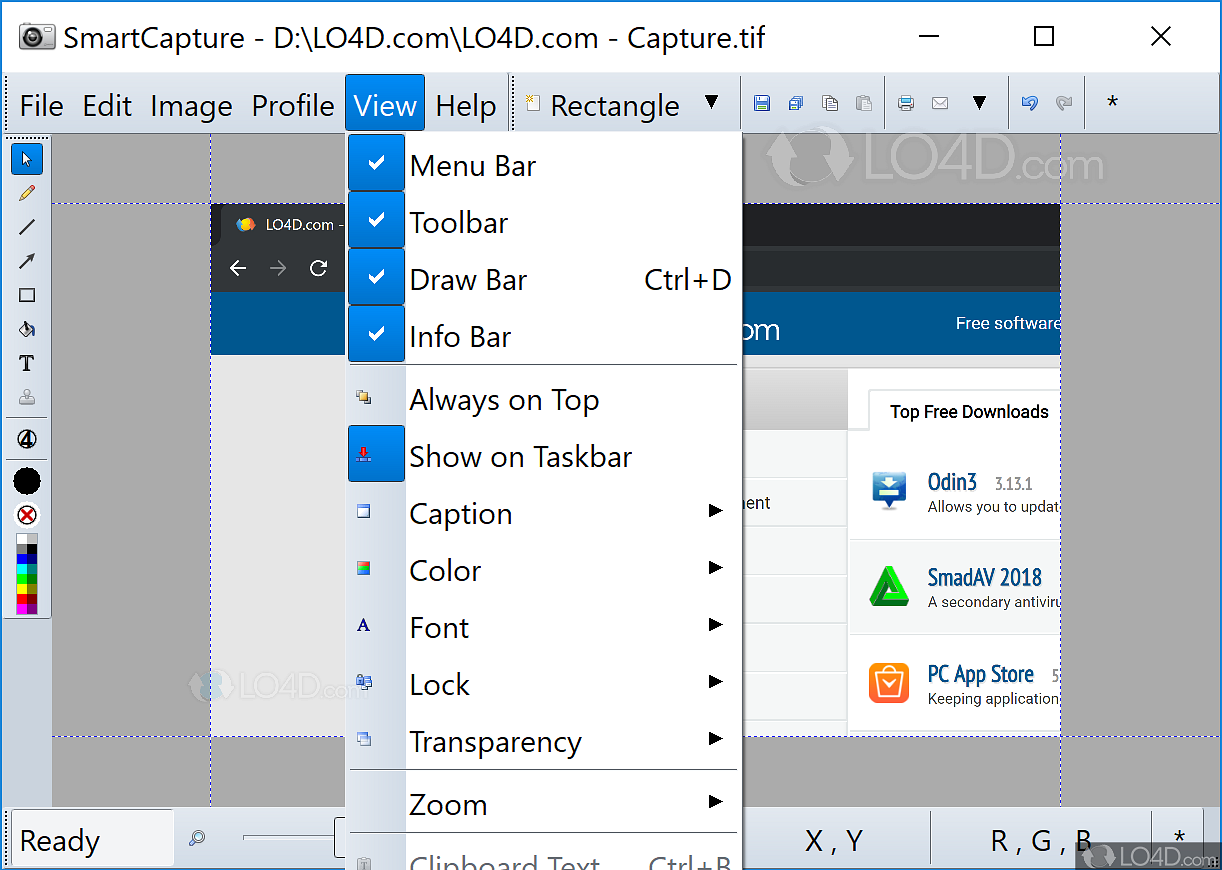Enable Always on Top
Screen dimensions: 1222x870
pyautogui.click(x=504, y=399)
